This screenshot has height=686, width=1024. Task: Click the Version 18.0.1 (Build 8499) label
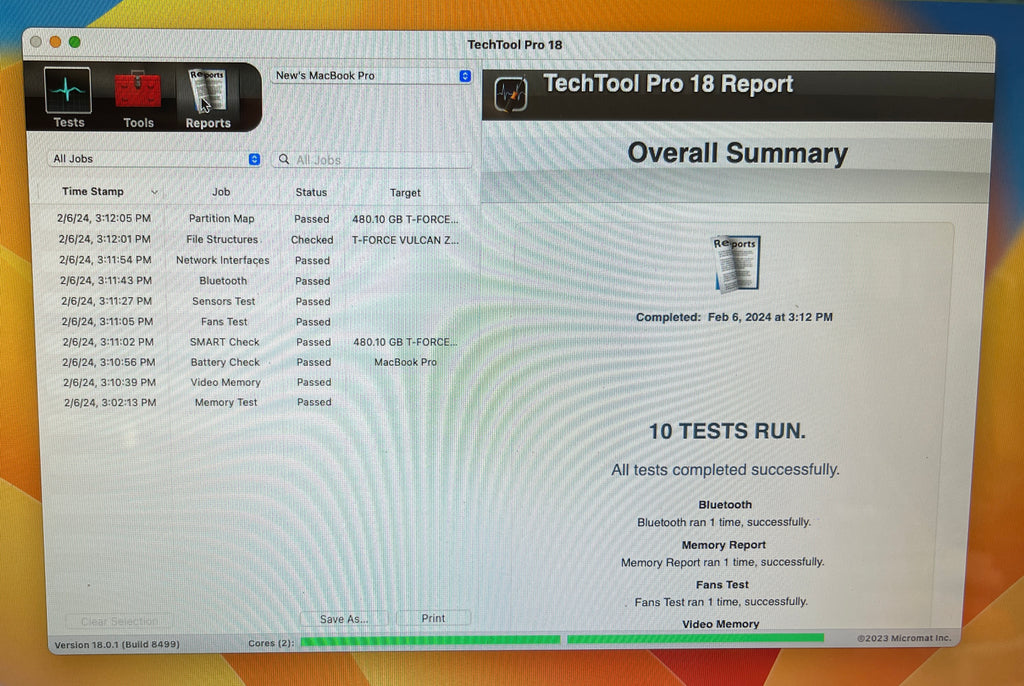[117, 644]
